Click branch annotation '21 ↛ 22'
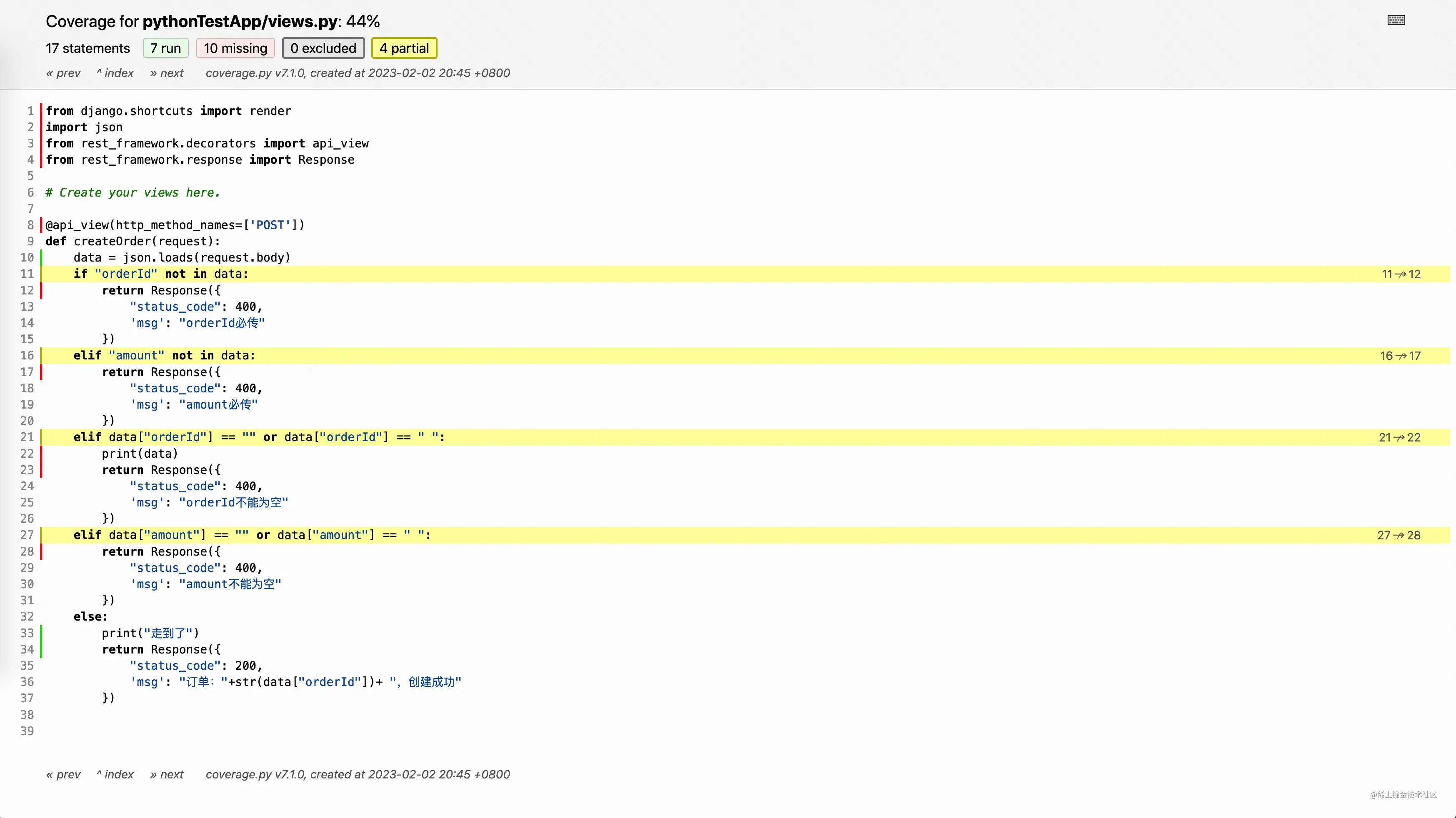1456x818 pixels. point(1400,437)
